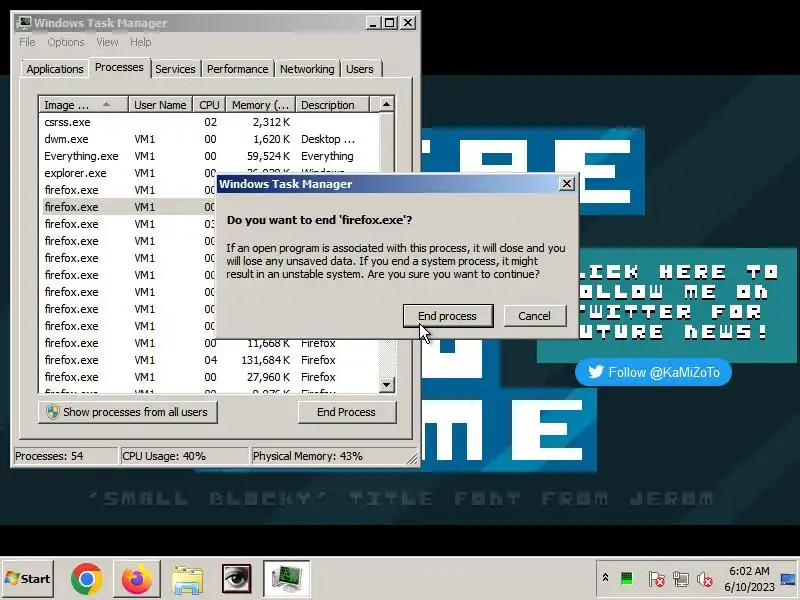The image size is (800, 600).
Task: Open Action Center flag tray icon
Action: pyautogui.click(x=656, y=579)
